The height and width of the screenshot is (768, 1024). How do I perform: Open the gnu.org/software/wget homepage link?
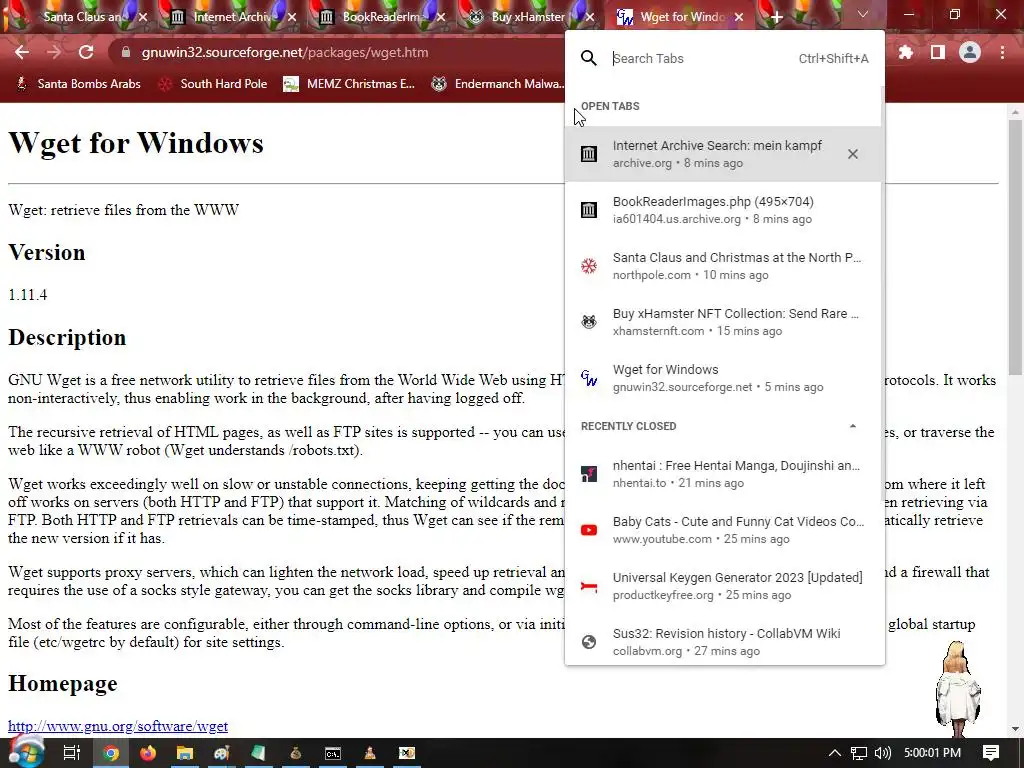click(118, 726)
